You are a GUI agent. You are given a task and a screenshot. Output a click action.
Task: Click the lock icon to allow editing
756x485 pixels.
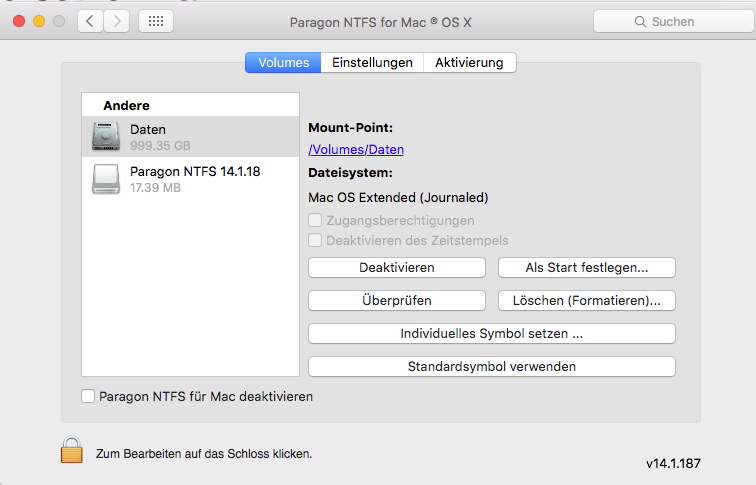click(71, 450)
